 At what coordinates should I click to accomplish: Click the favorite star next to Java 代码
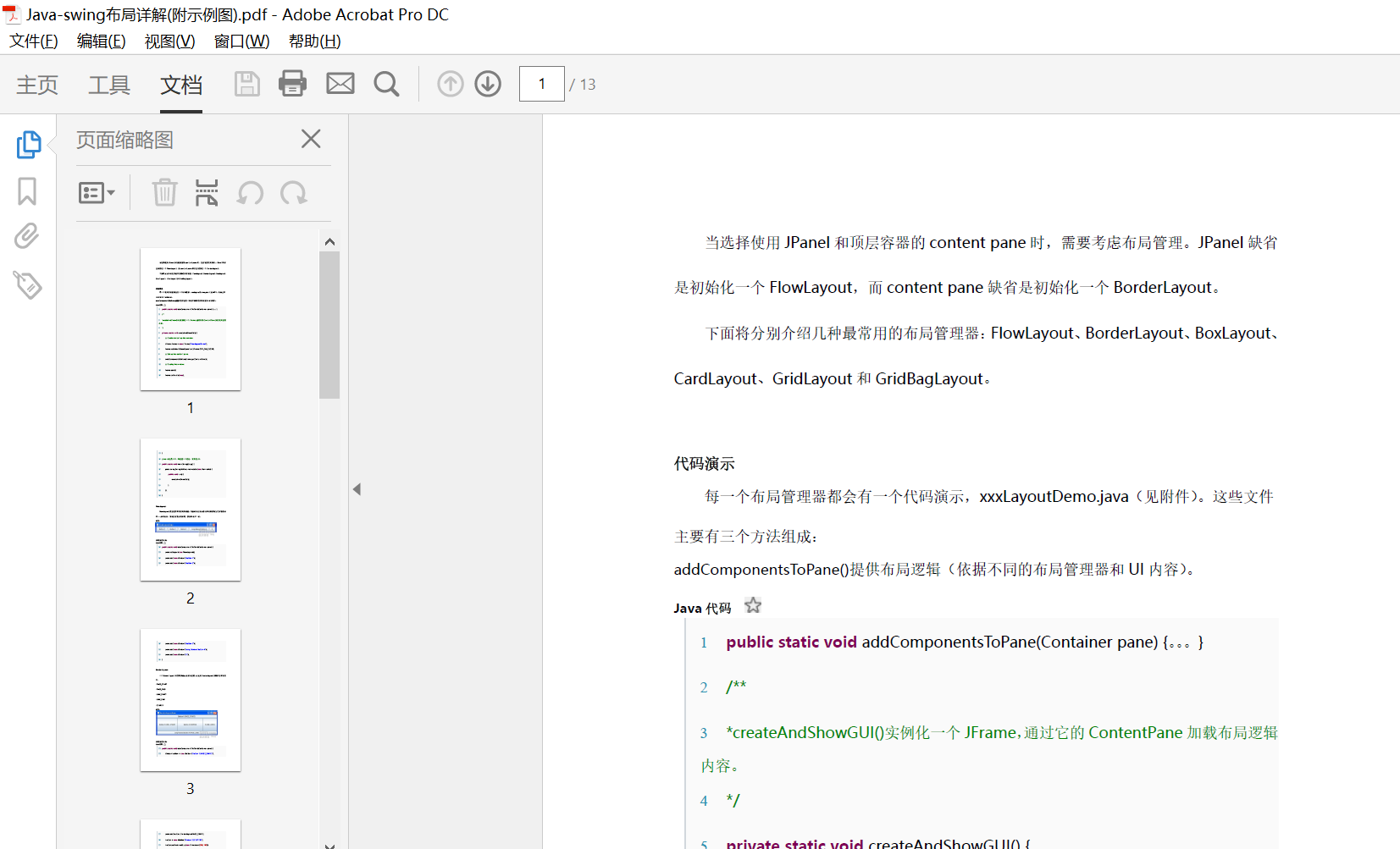click(753, 605)
